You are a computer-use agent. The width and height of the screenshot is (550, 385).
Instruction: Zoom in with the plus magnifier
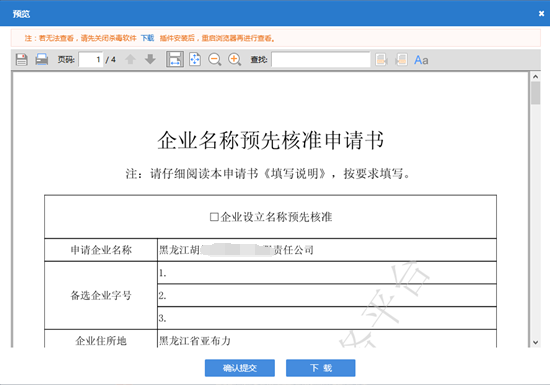pyautogui.click(x=235, y=59)
